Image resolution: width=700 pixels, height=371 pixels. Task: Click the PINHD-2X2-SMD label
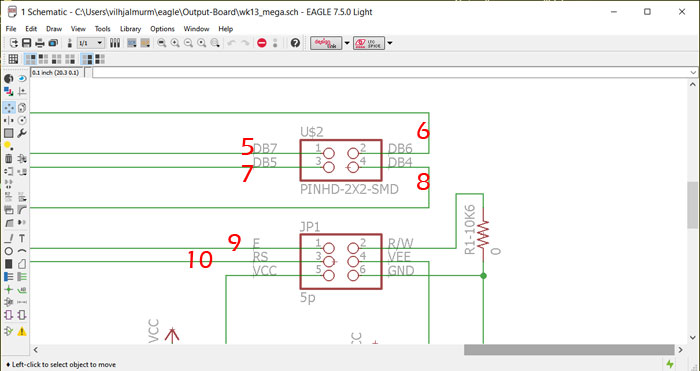pos(349,189)
